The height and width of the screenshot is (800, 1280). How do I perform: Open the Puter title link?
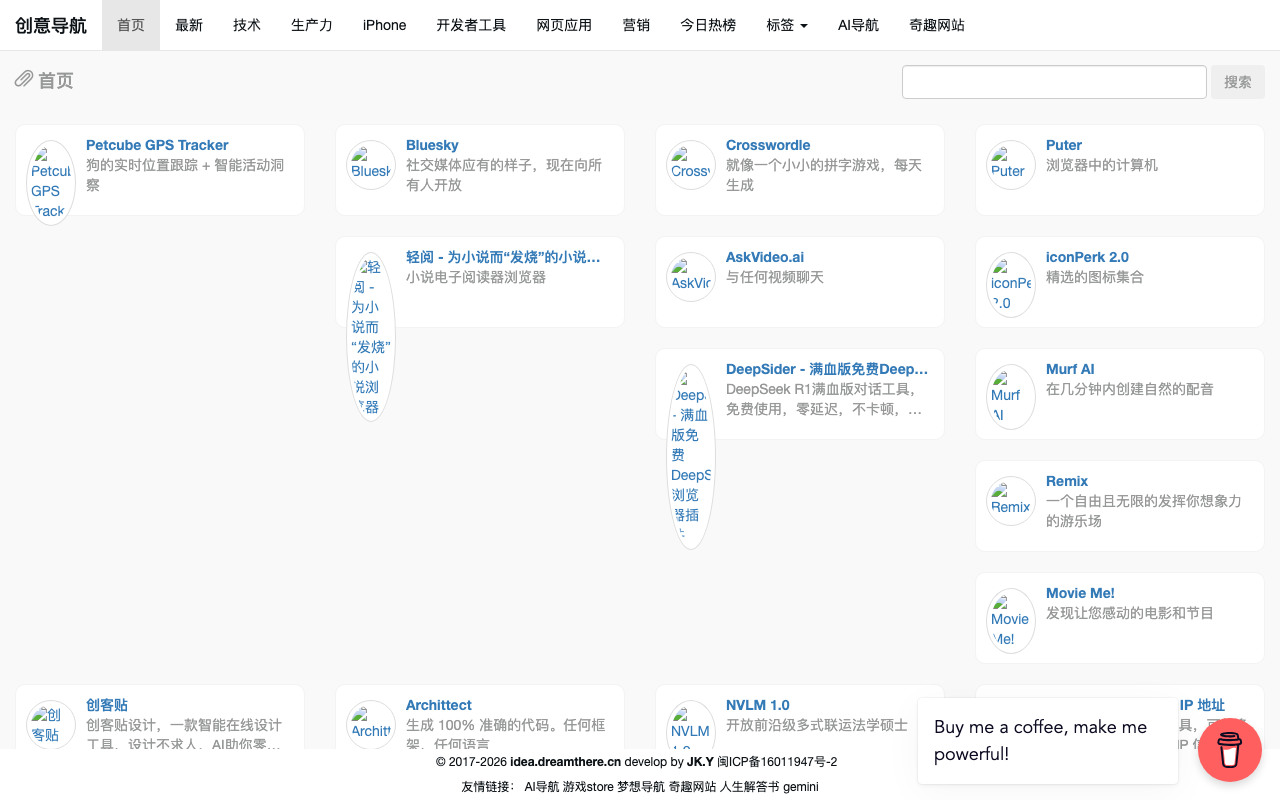click(x=1064, y=145)
